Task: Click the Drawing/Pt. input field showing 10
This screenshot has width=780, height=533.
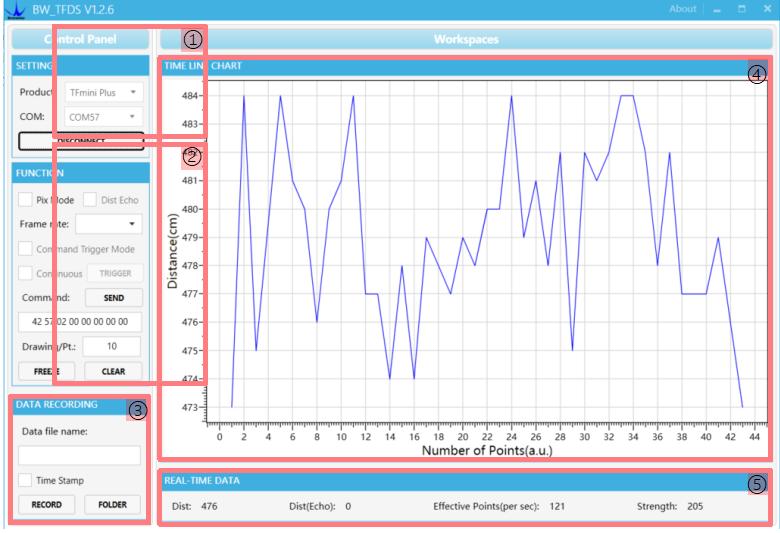Action: click(112, 346)
